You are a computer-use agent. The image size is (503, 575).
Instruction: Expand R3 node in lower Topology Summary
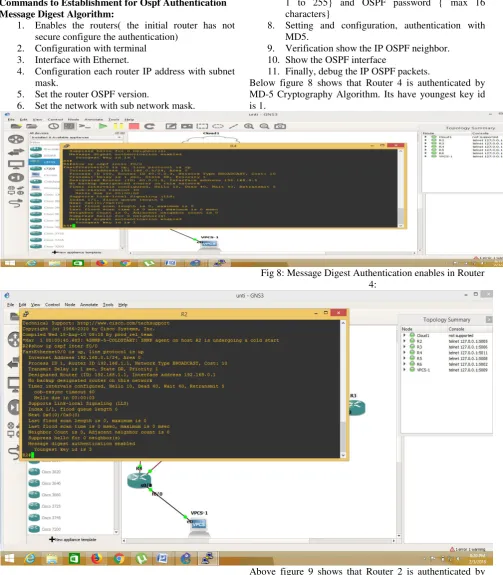coord(405,347)
